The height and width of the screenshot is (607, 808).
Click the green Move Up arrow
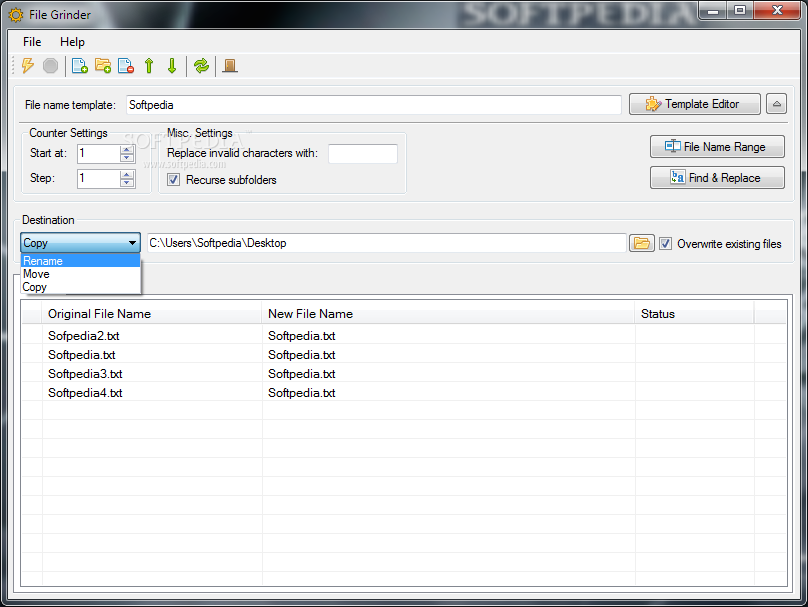click(x=149, y=66)
